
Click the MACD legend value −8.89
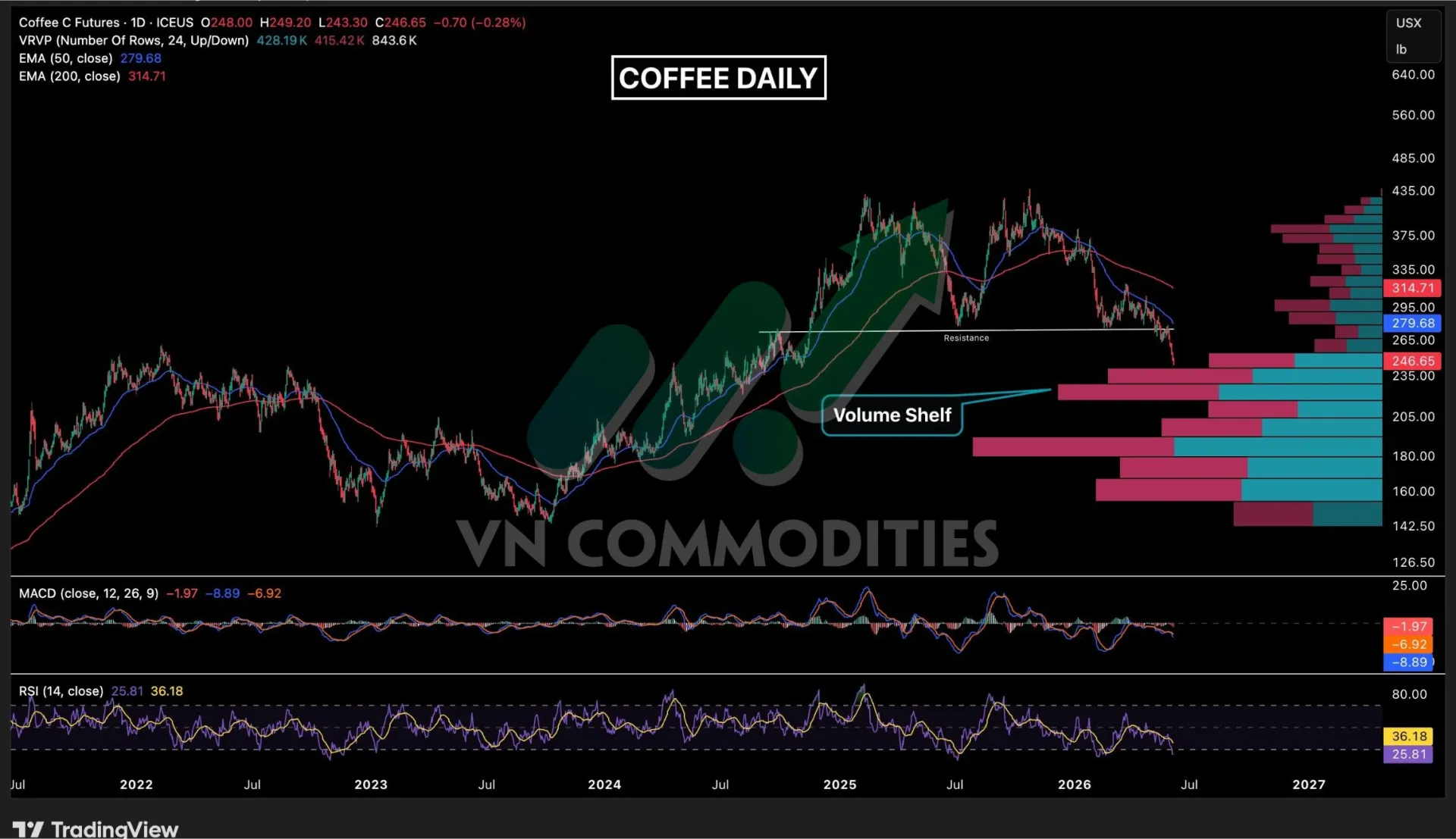(x=223, y=593)
